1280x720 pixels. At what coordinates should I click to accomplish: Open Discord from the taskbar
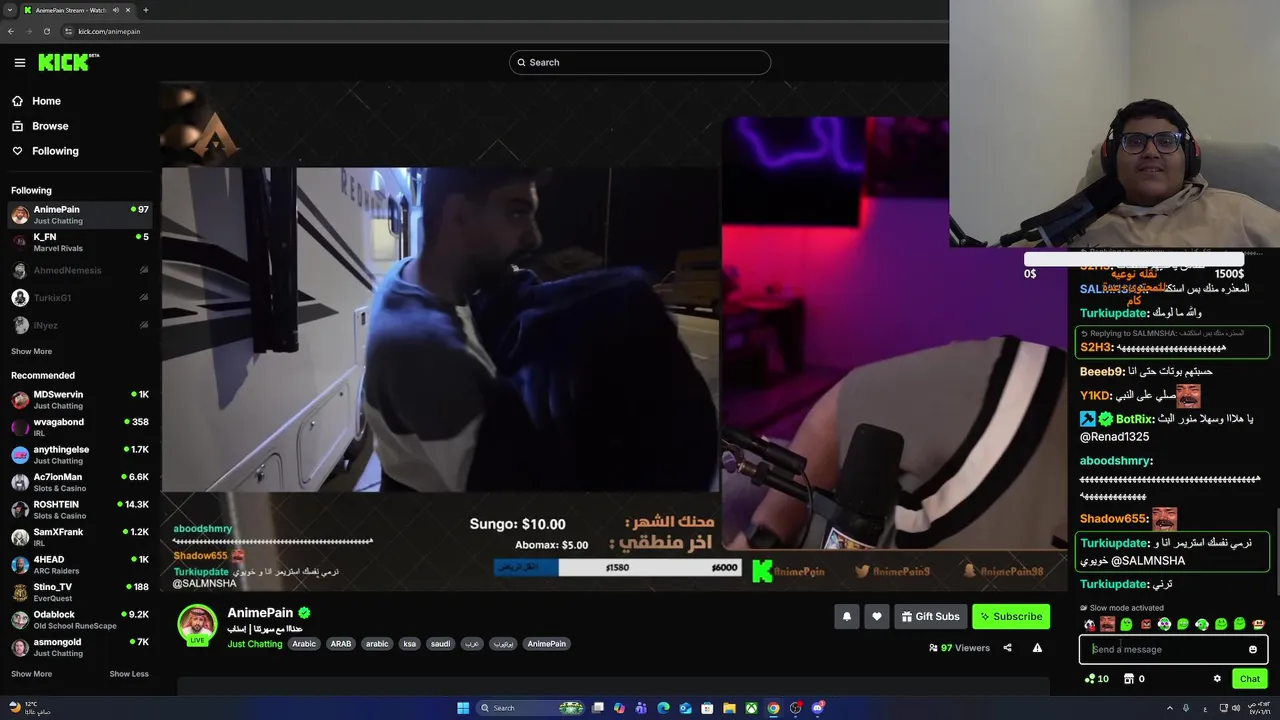point(818,708)
